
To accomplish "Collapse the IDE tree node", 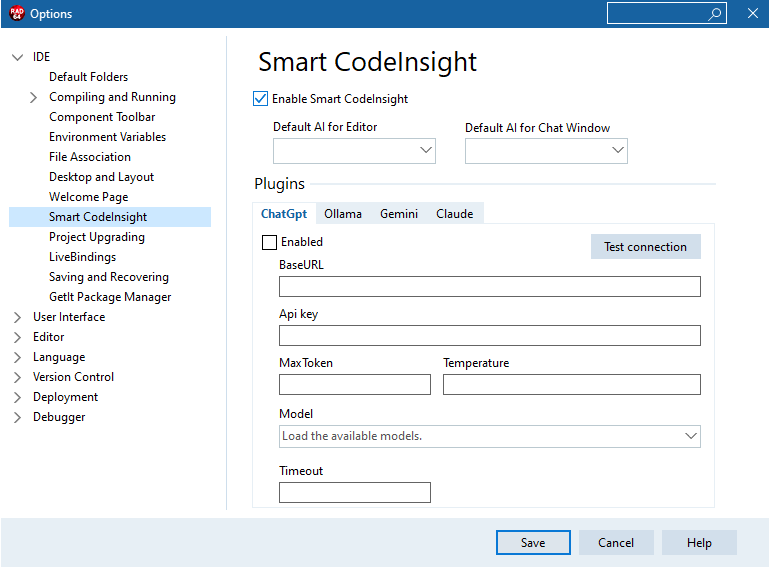I will (x=18, y=57).
